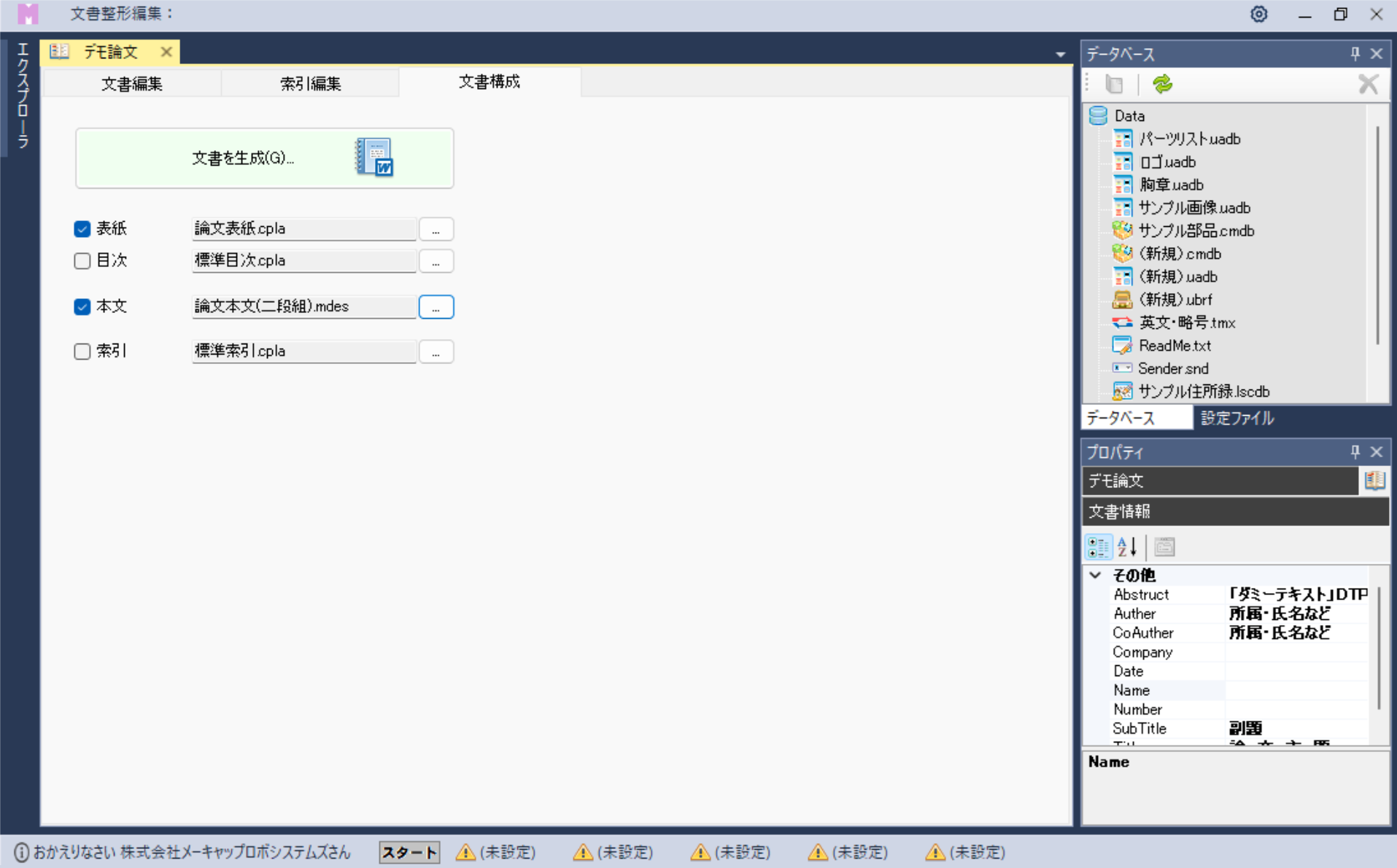The image size is (1397, 868).
Task: Click the 文書を生成(G)... button
Action: (x=264, y=158)
